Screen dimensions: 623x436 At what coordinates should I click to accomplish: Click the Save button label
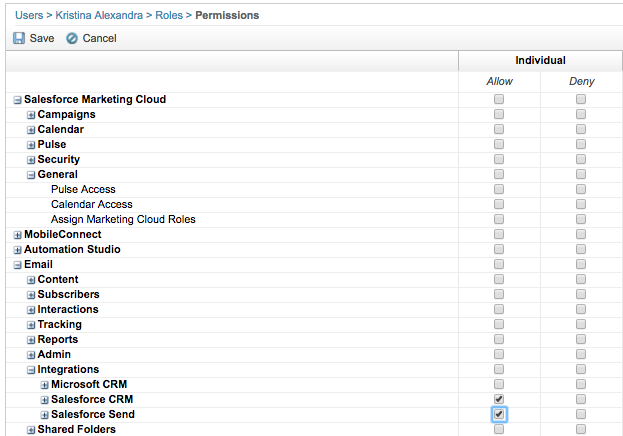(42, 38)
